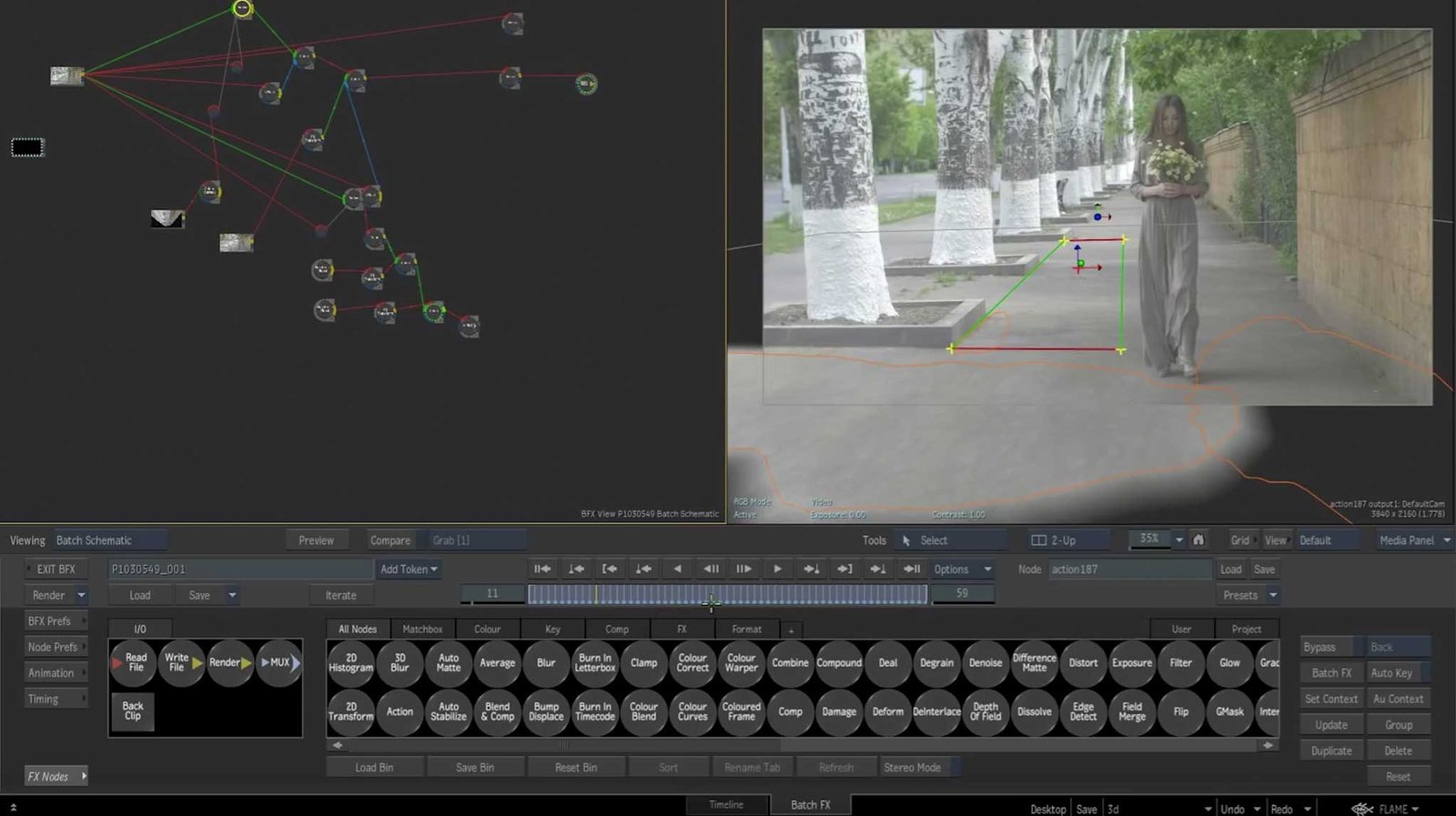Select the MUX node icon

(x=279, y=662)
